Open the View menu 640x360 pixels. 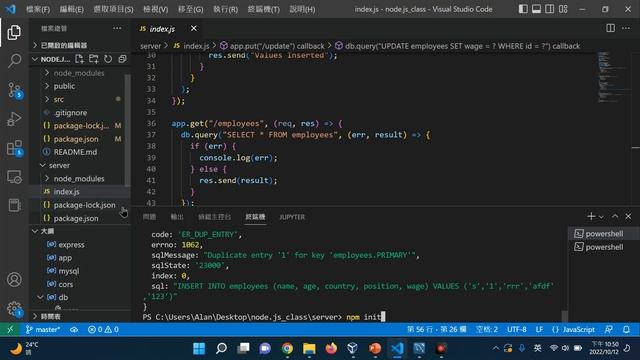coord(156,9)
